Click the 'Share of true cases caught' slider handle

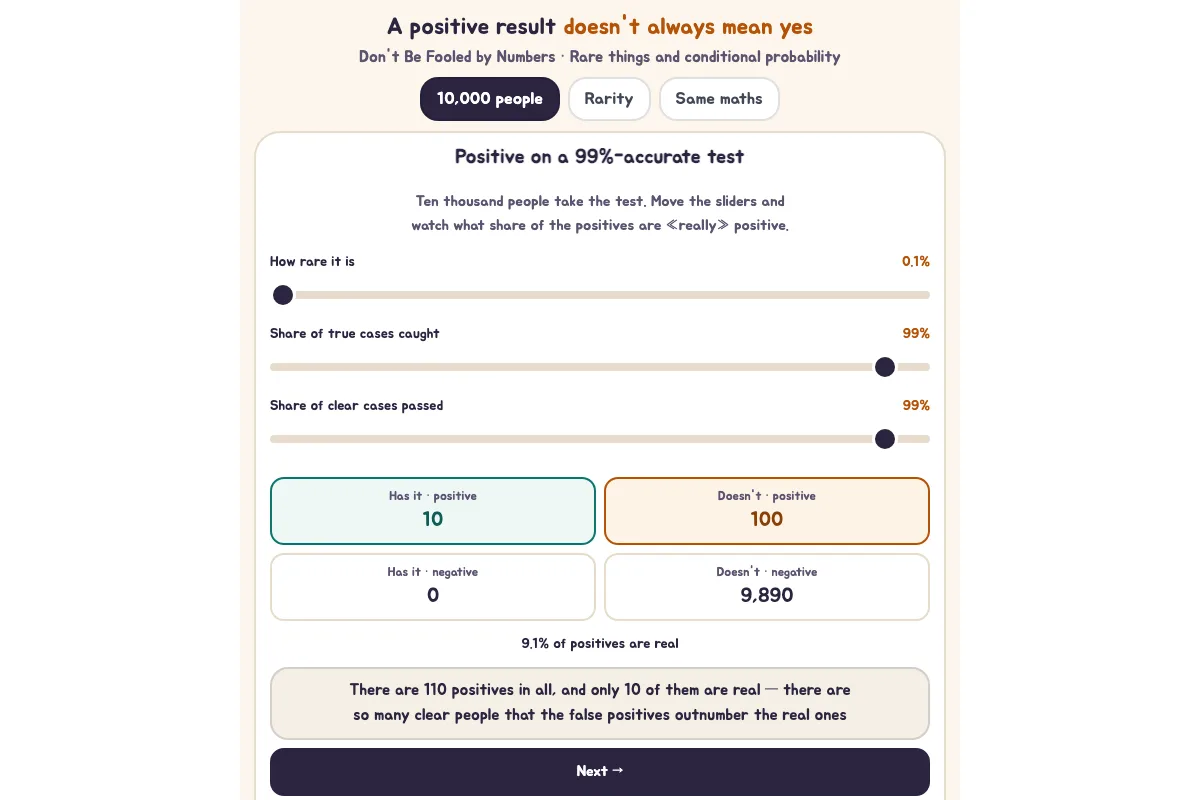(x=885, y=367)
